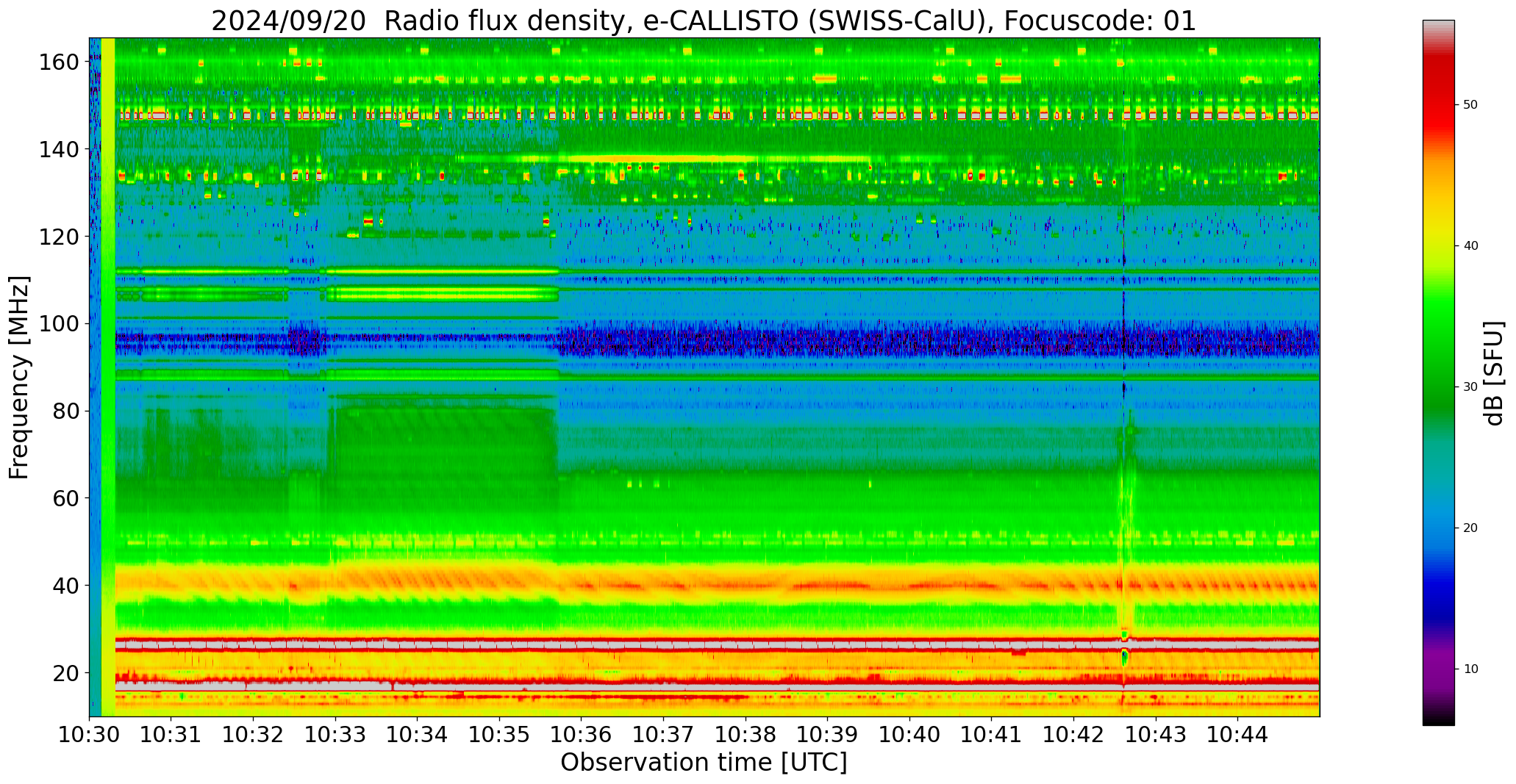The image size is (1516, 784).
Task: Click the 20 frequency axis tick label
Action: tap(66, 672)
